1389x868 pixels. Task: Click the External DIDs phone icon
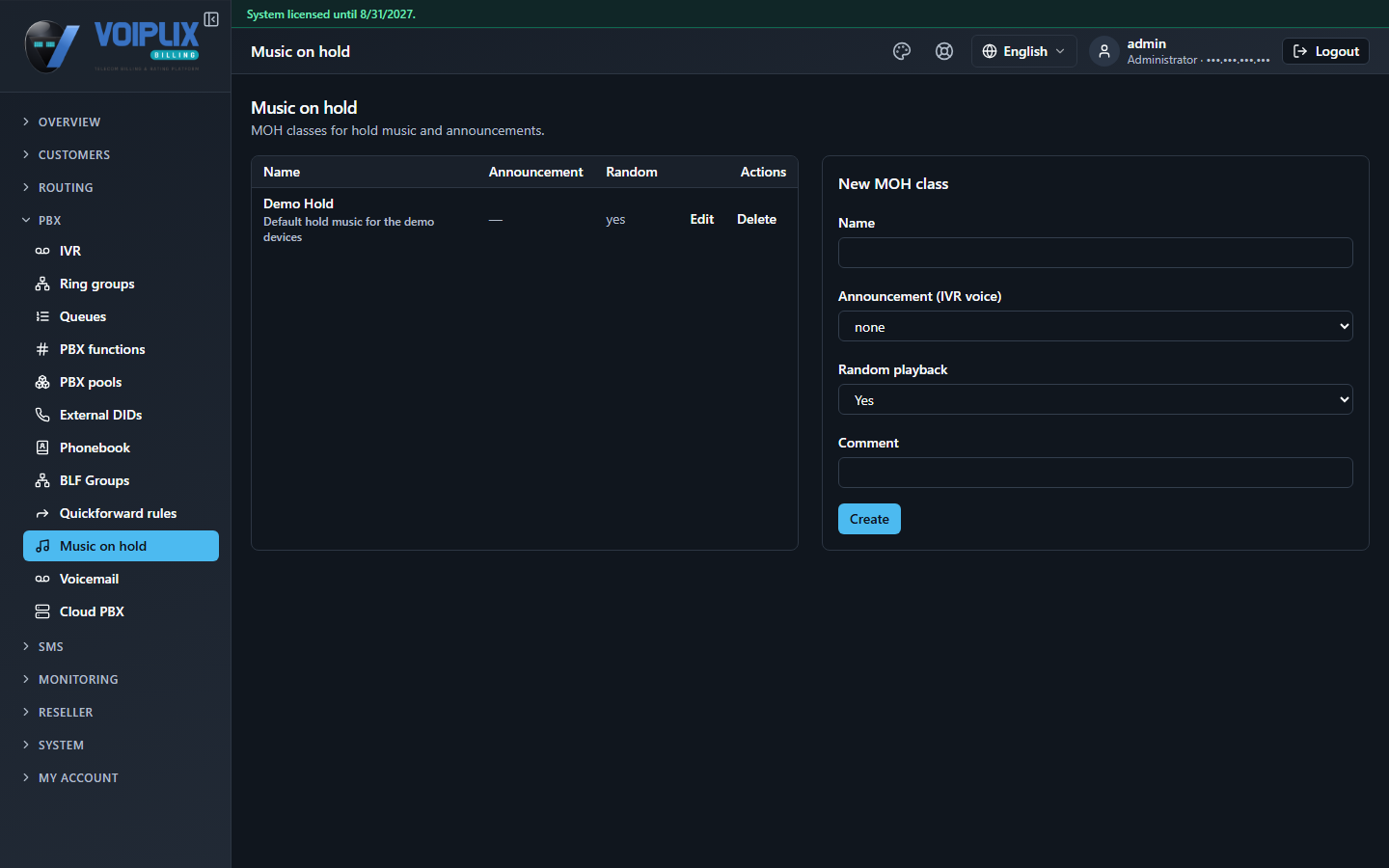42,415
